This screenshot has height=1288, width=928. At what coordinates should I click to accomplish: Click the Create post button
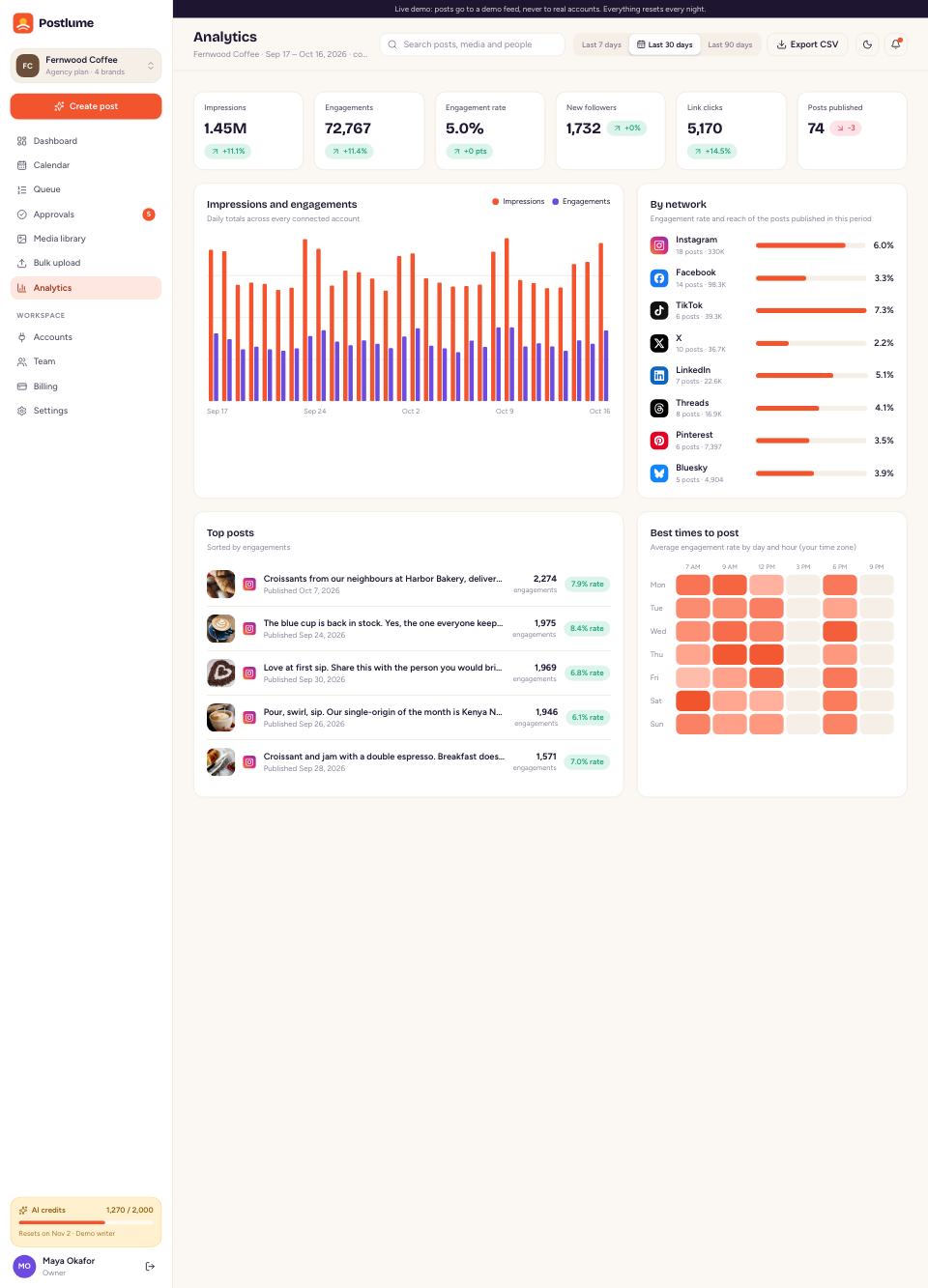(86, 106)
